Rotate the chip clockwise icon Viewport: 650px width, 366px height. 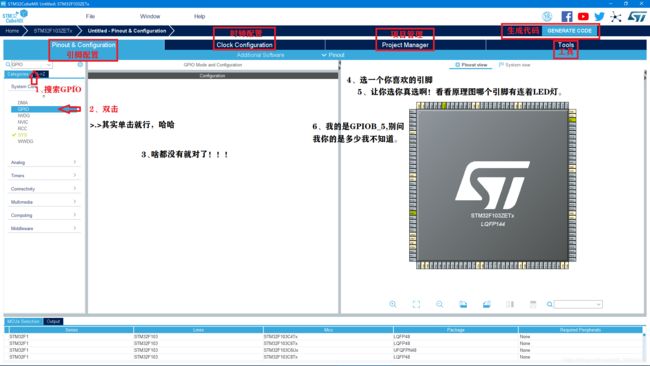coord(463,304)
